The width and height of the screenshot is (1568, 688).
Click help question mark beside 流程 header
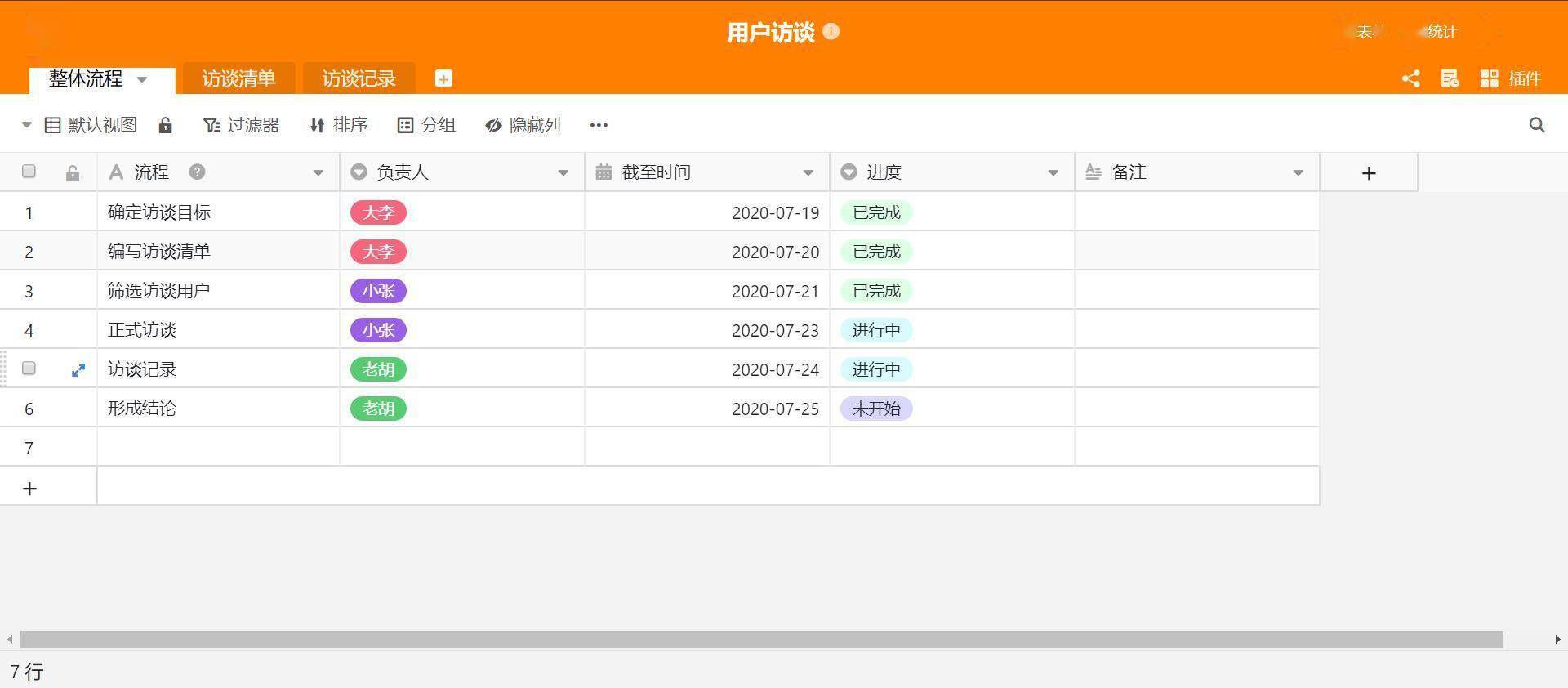pos(197,172)
